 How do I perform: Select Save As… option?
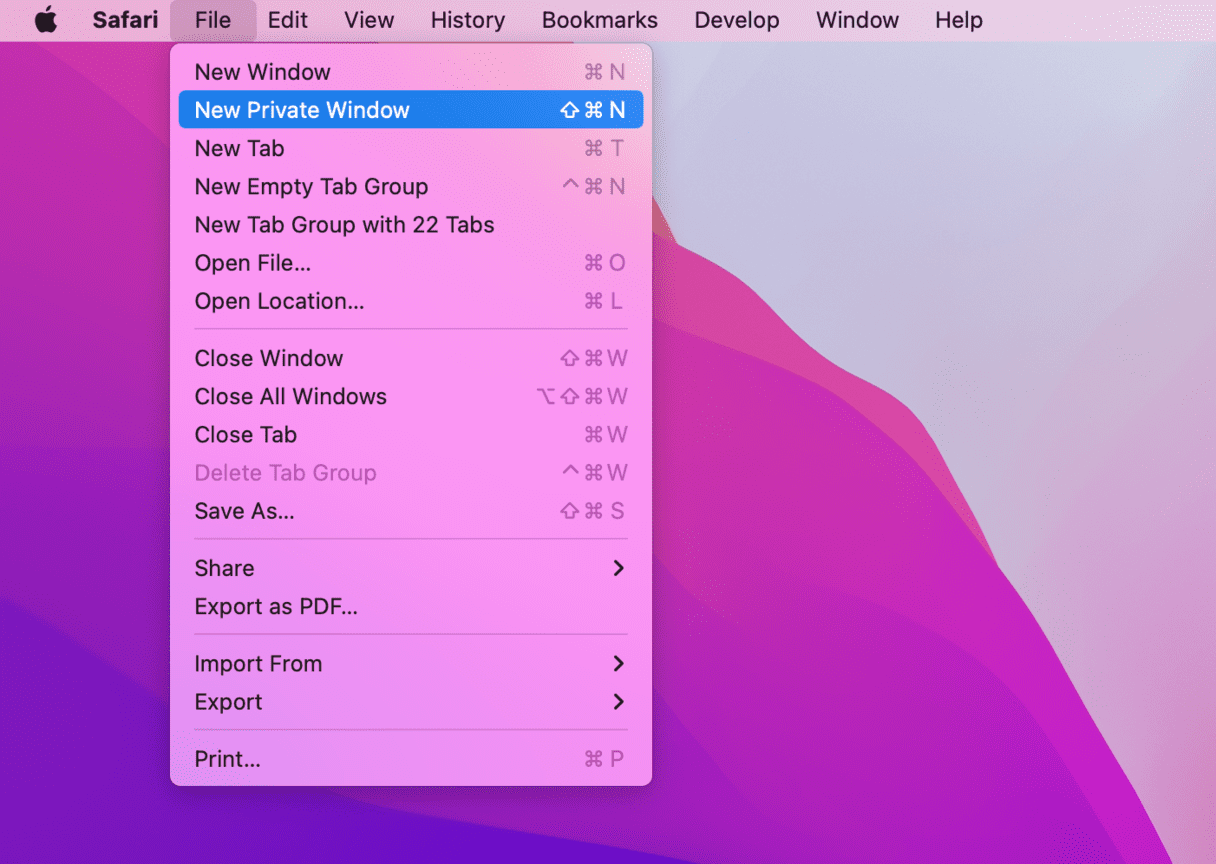tap(244, 511)
